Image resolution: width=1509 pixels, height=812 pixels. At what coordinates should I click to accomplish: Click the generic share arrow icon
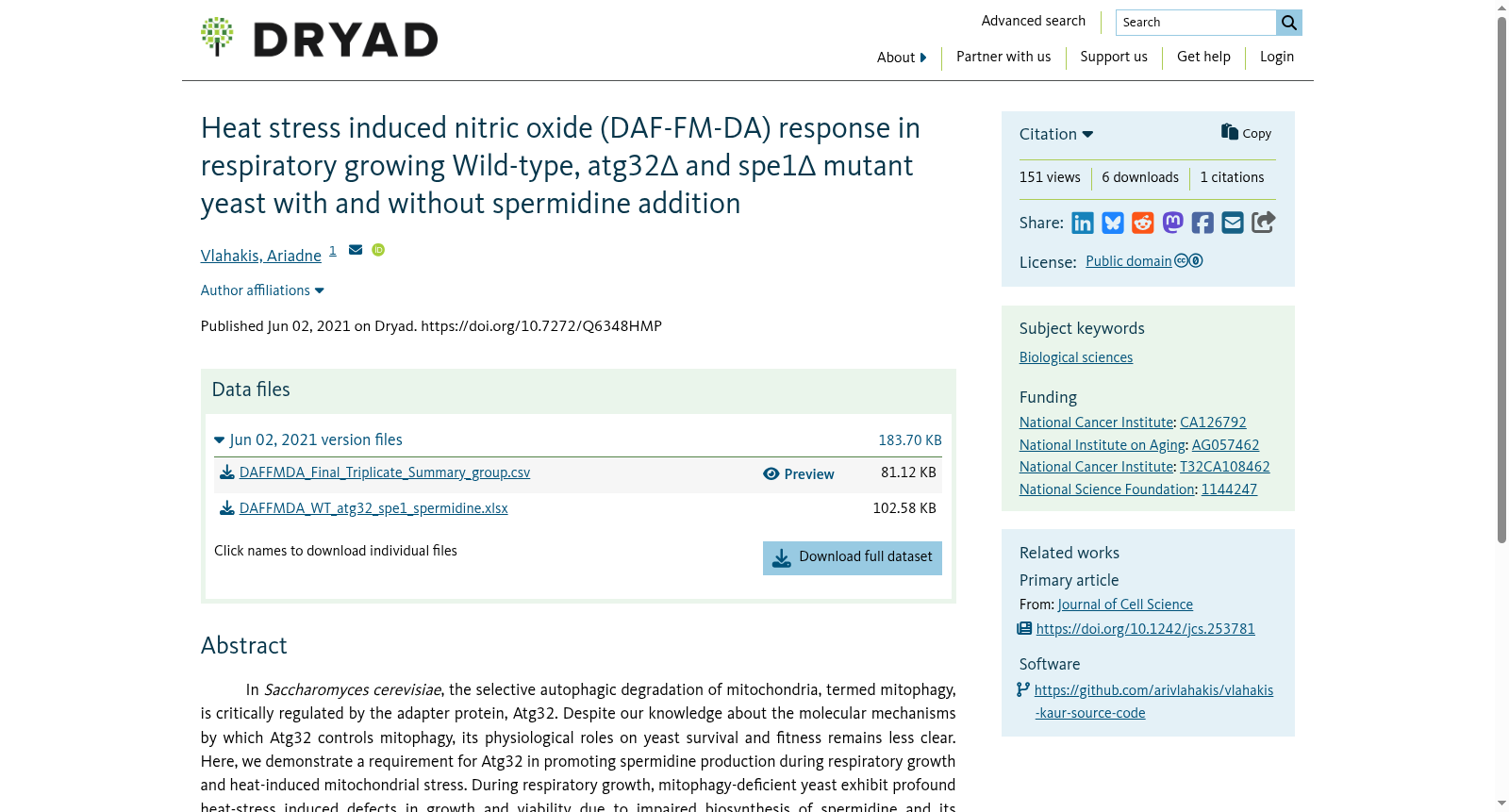(x=1263, y=223)
